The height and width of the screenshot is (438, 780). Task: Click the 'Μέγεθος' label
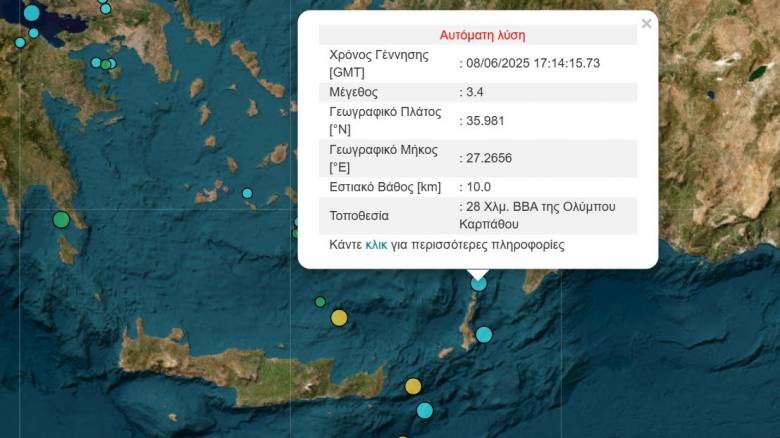354,92
